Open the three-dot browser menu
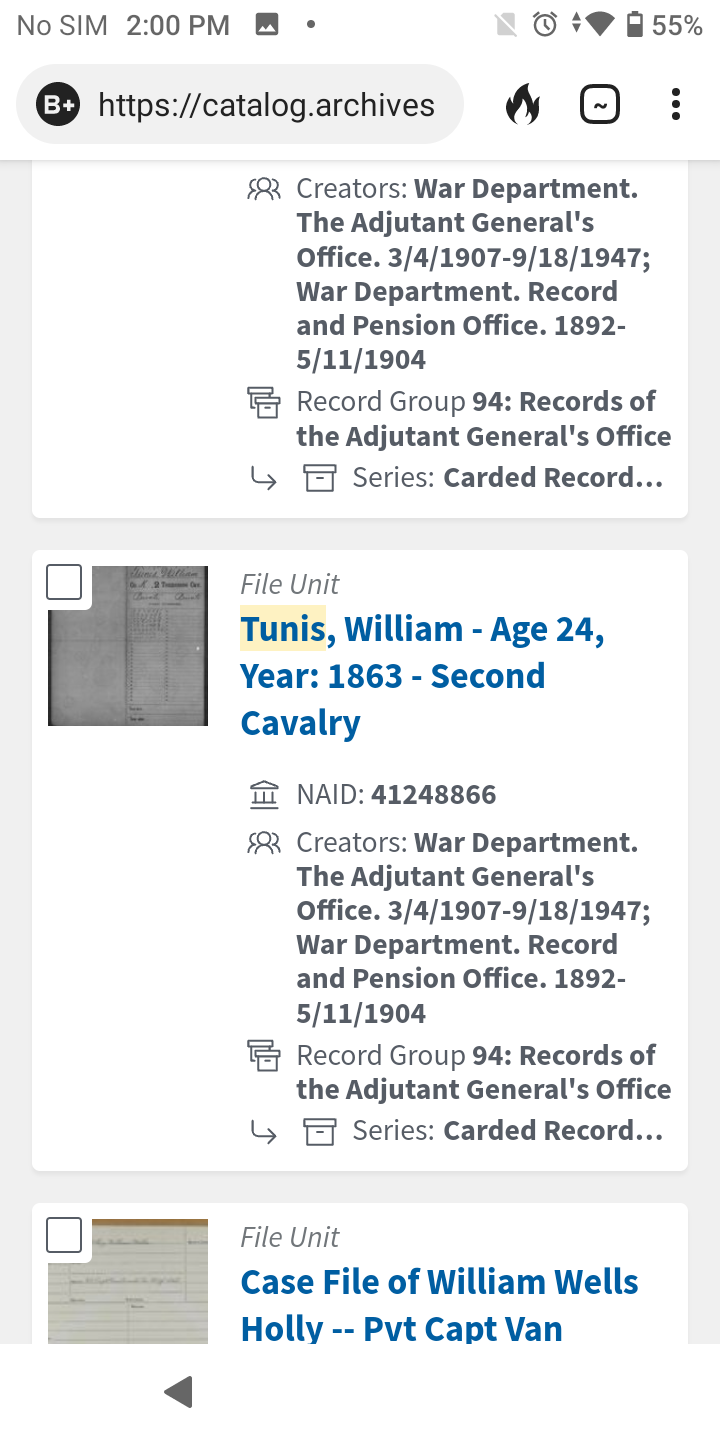 [676, 104]
